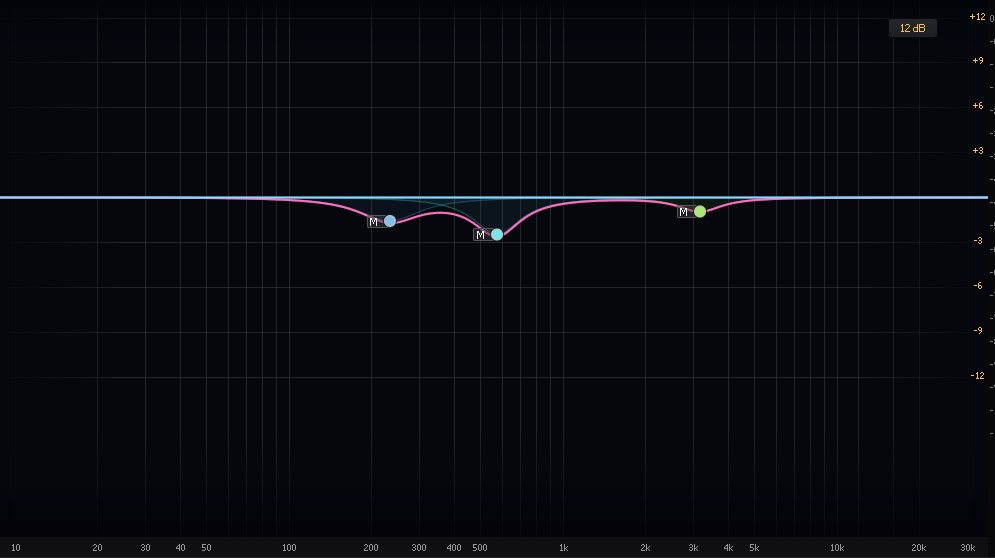995x558 pixels.
Task: Click the 30k frequency axis label
Action: coord(968,548)
